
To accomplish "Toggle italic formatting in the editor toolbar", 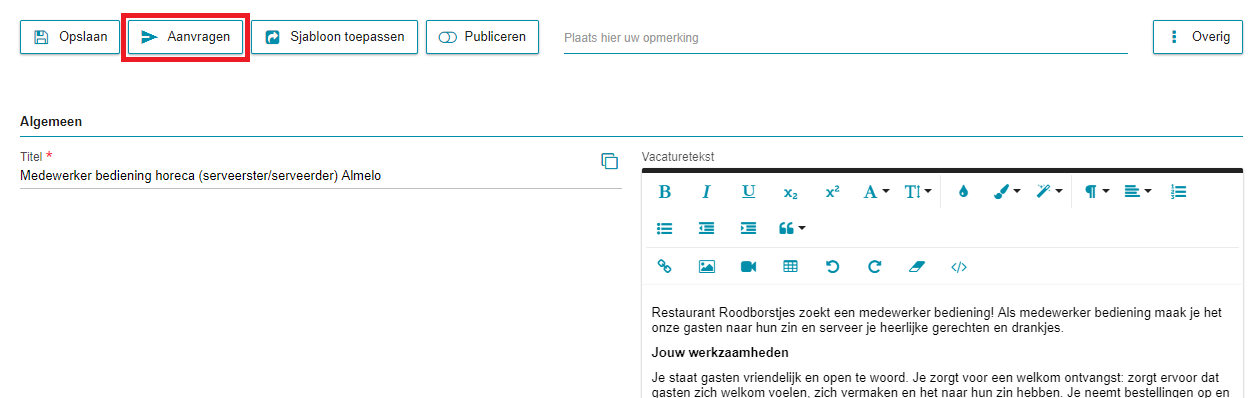I will [706, 191].
